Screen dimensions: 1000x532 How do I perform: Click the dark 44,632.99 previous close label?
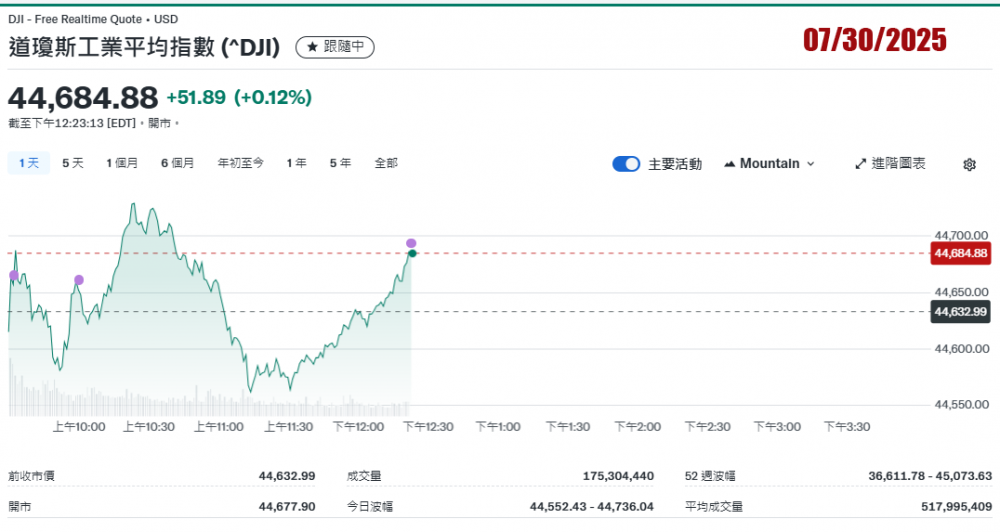click(x=960, y=312)
